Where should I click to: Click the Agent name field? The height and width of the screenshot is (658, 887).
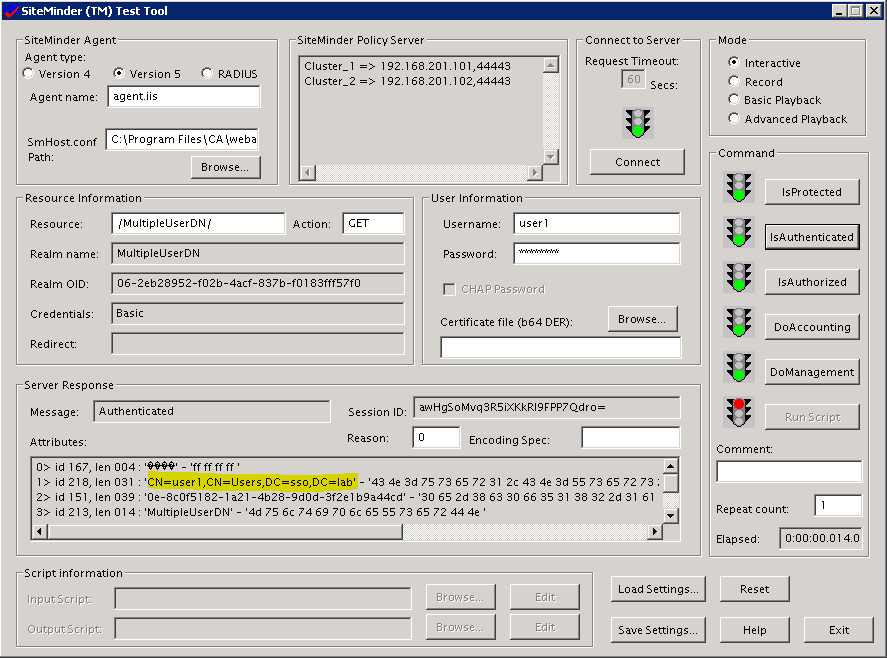point(184,96)
